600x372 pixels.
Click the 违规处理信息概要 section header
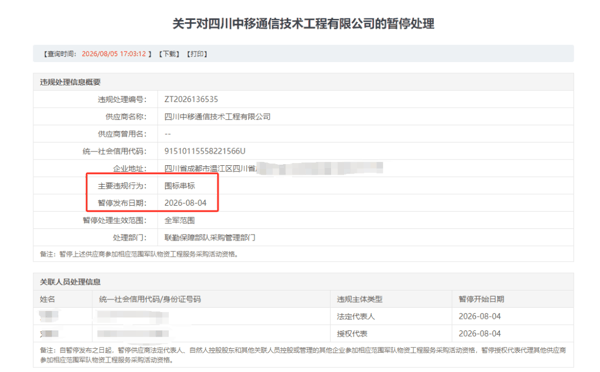pyautogui.click(x=70, y=82)
